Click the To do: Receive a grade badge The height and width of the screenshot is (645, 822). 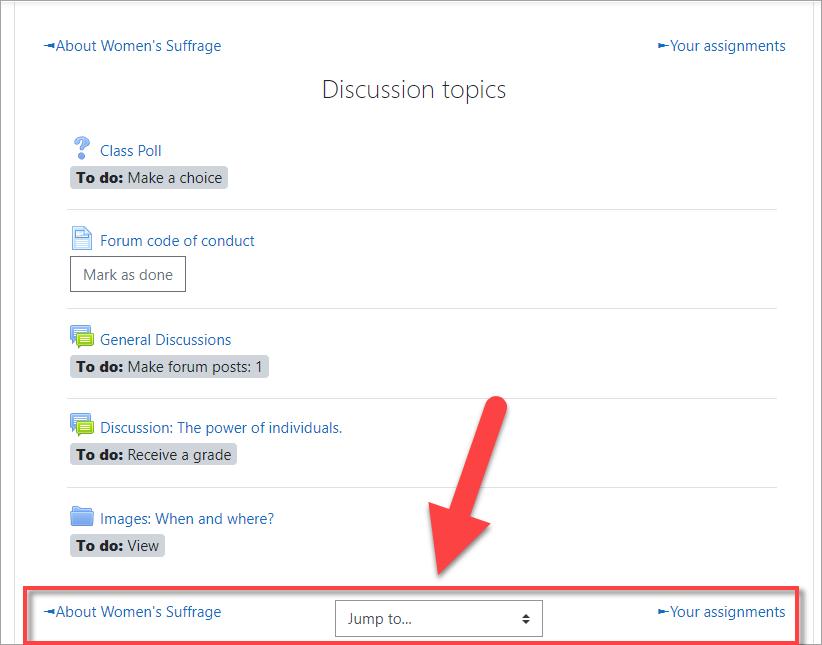[x=154, y=455]
